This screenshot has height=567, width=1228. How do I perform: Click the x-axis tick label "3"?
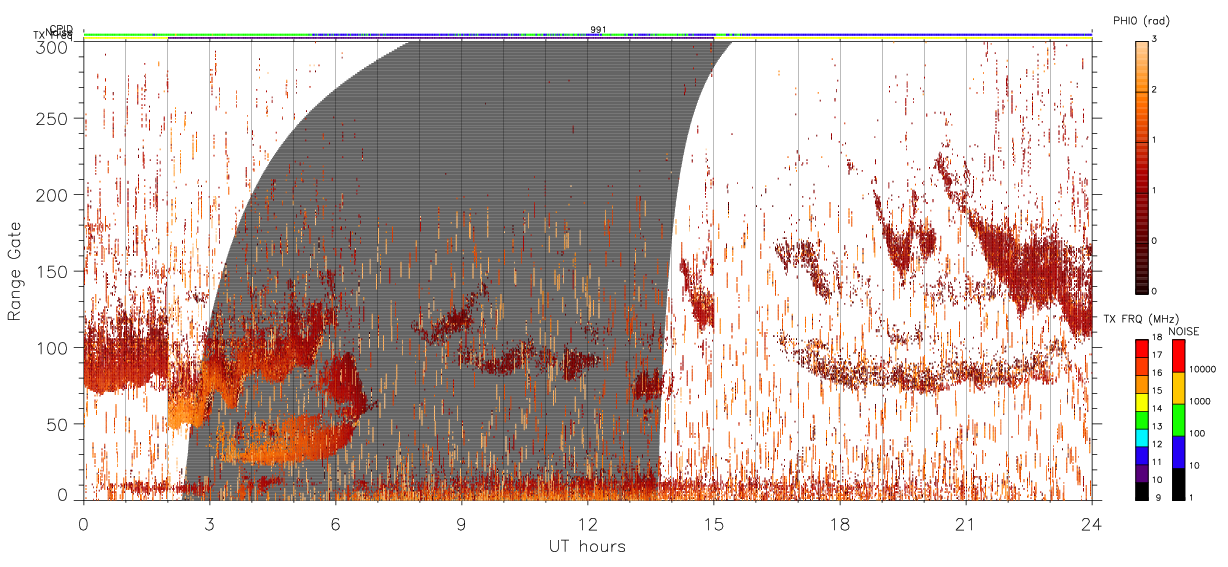click(x=209, y=524)
